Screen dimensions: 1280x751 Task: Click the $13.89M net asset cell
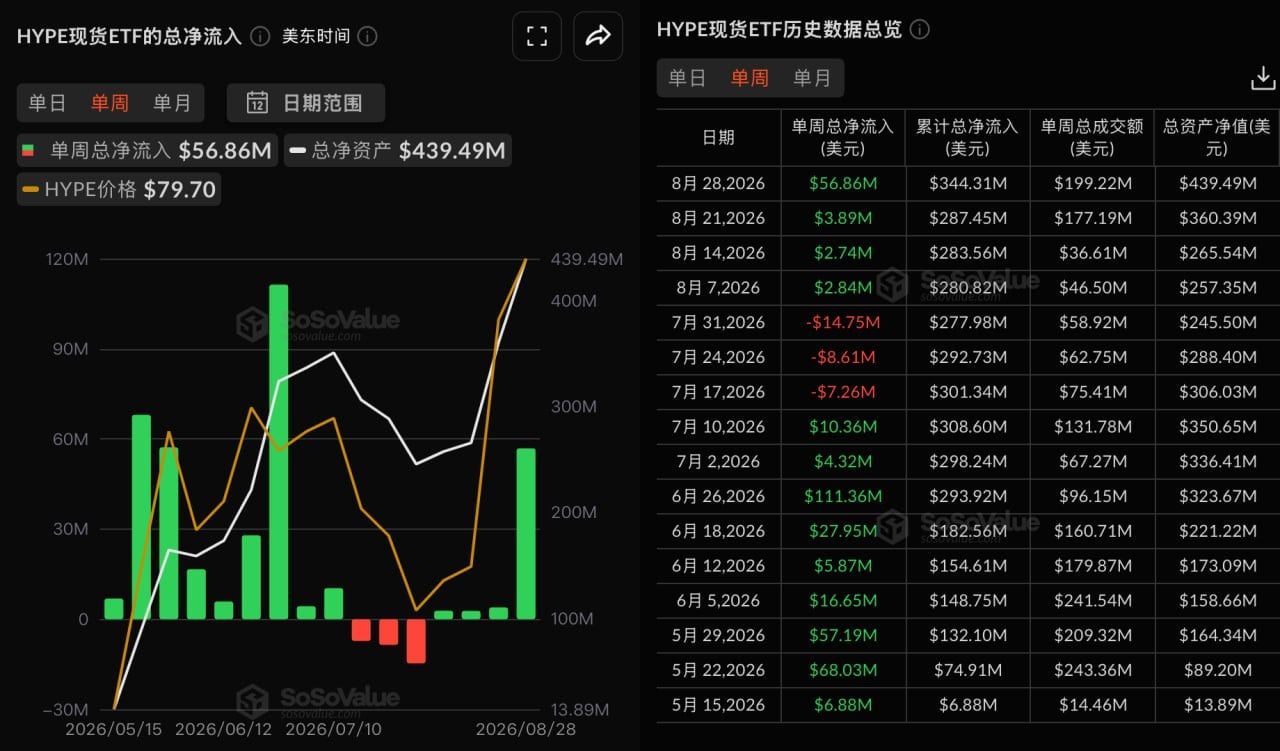click(x=1216, y=705)
